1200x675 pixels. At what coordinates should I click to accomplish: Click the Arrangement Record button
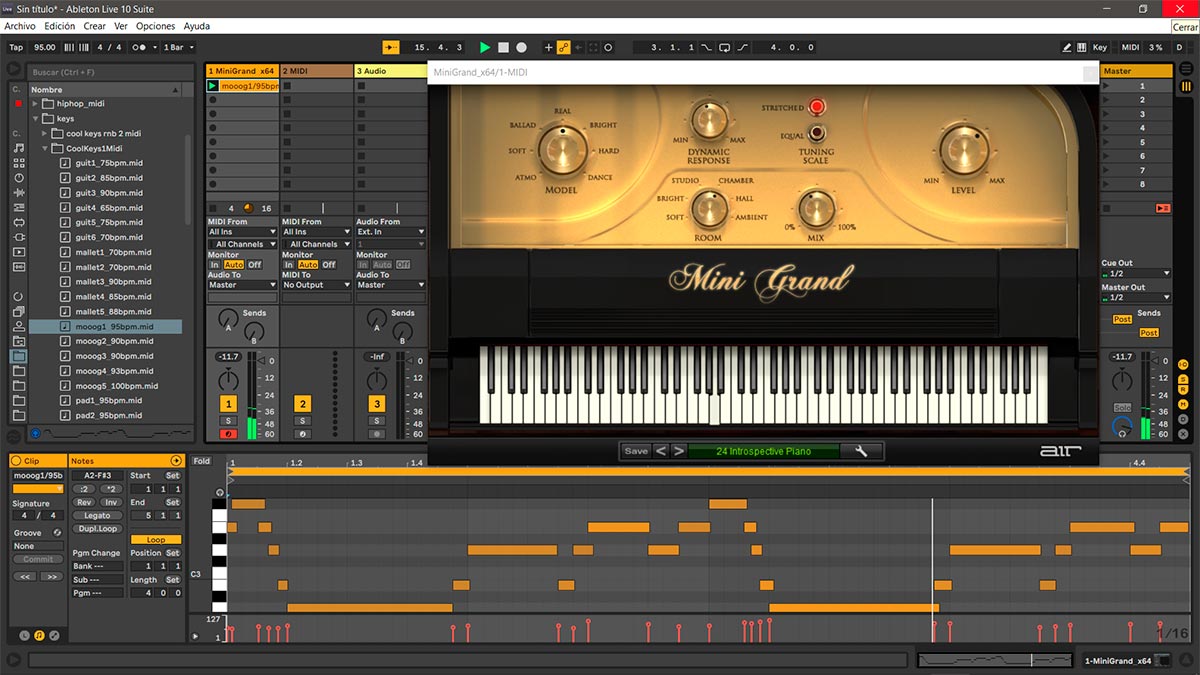pyautogui.click(x=521, y=47)
